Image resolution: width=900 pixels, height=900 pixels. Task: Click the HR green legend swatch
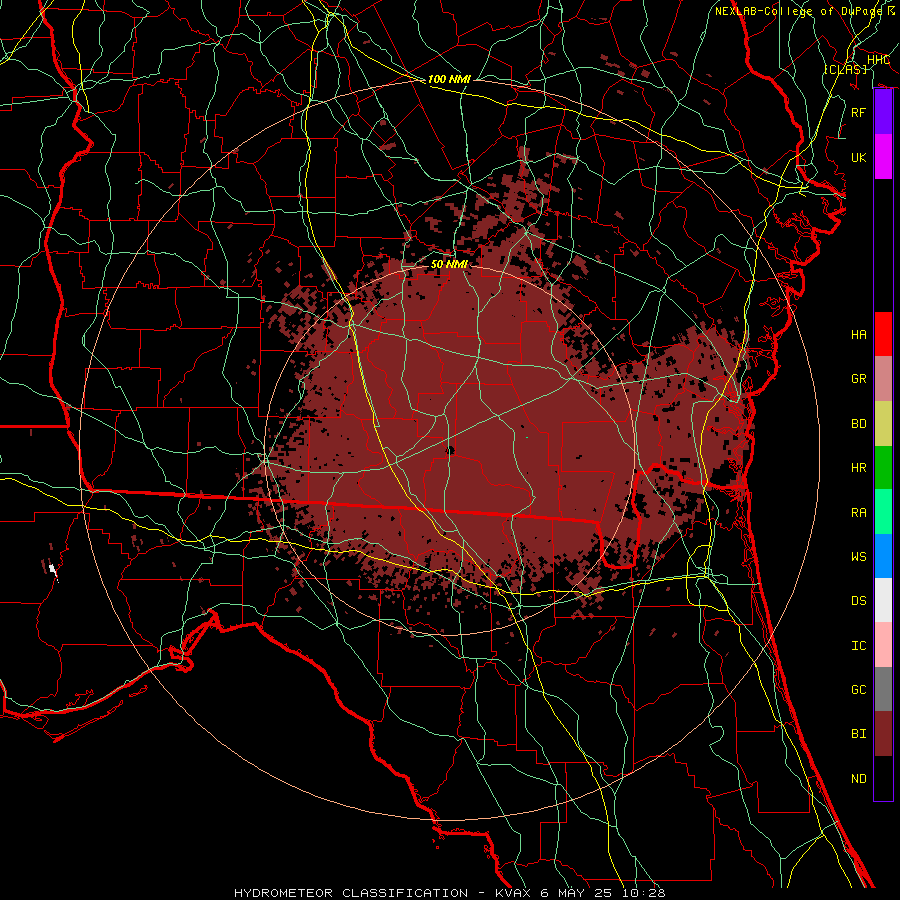coord(883,467)
